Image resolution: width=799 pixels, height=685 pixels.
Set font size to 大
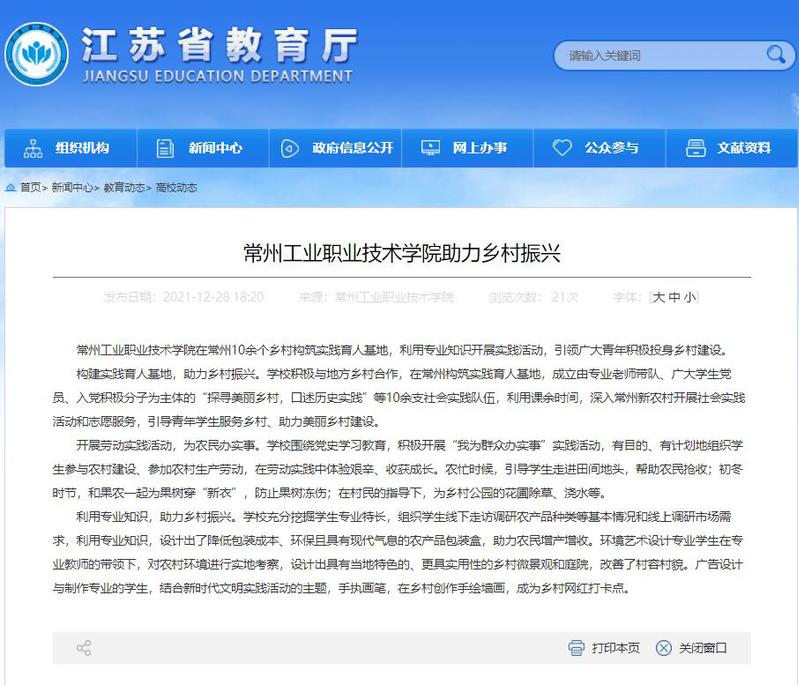(x=658, y=297)
